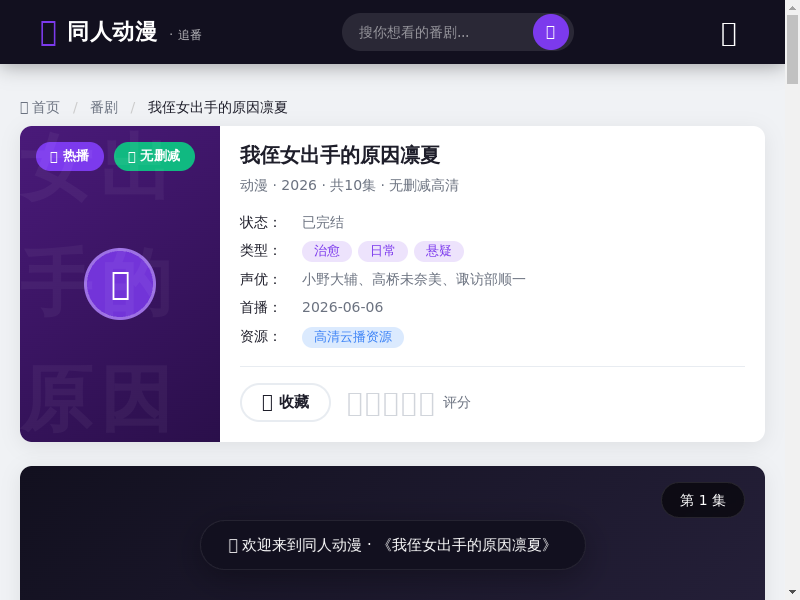The width and height of the screenshot is (800, 600).
Task: Rate four stars in 评分
Action: pos(409,404)
